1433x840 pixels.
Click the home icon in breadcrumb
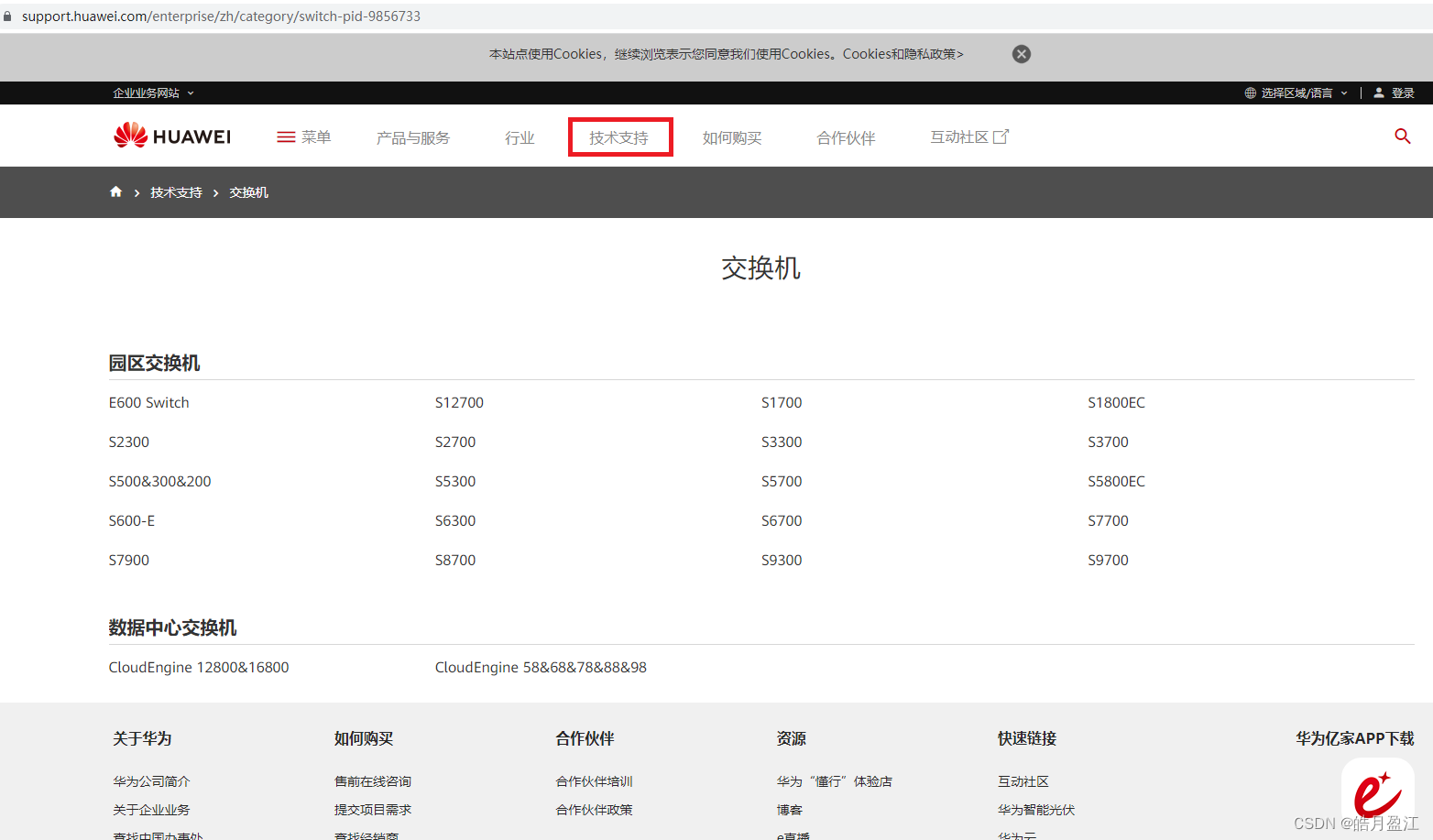pos(116,191)
